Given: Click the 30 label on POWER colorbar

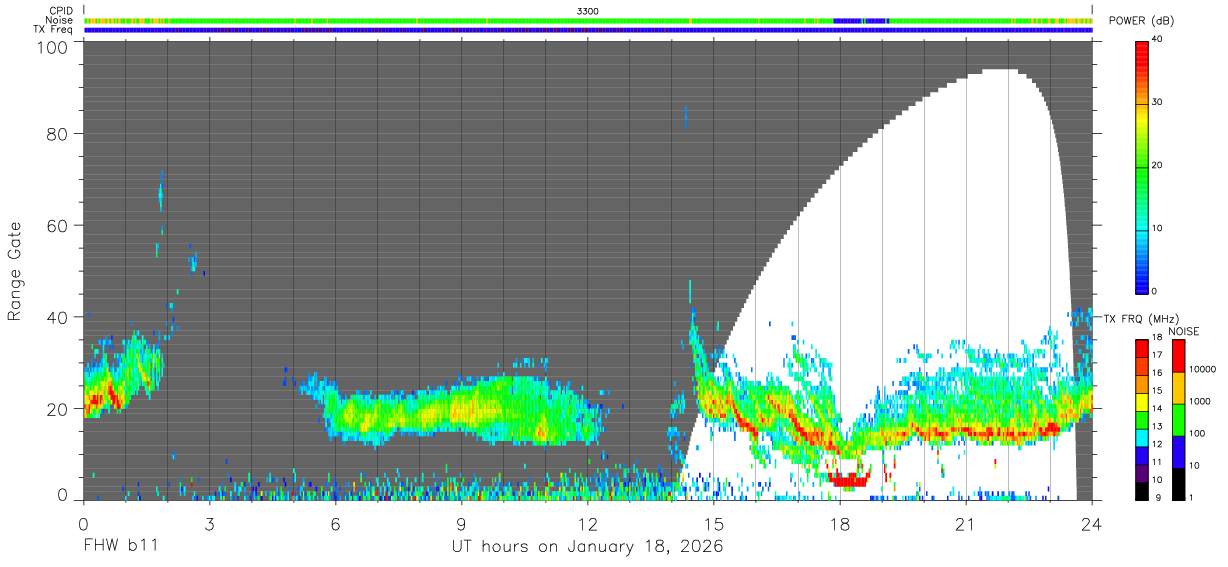Looking at the screenshot, I should pos(1158,103).
